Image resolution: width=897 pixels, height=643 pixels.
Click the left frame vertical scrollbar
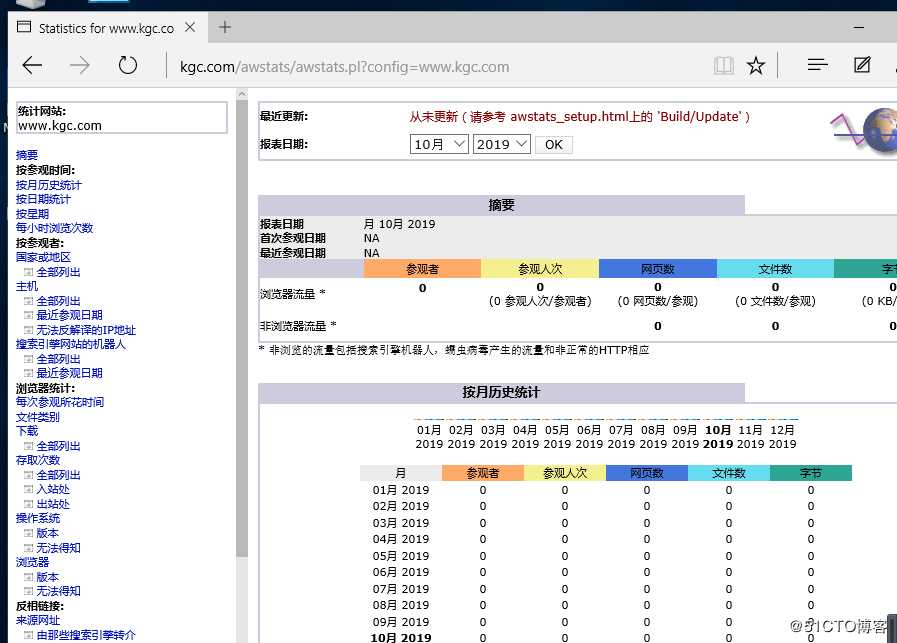coord(242,326)
